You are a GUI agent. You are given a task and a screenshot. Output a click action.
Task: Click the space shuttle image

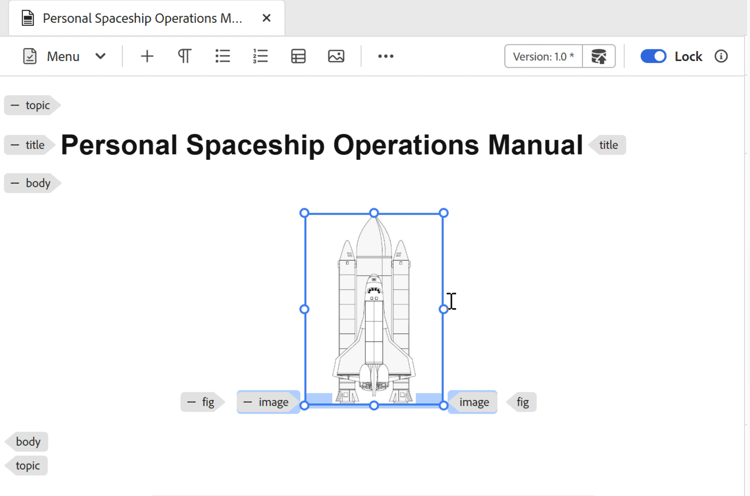coord(374,309)
